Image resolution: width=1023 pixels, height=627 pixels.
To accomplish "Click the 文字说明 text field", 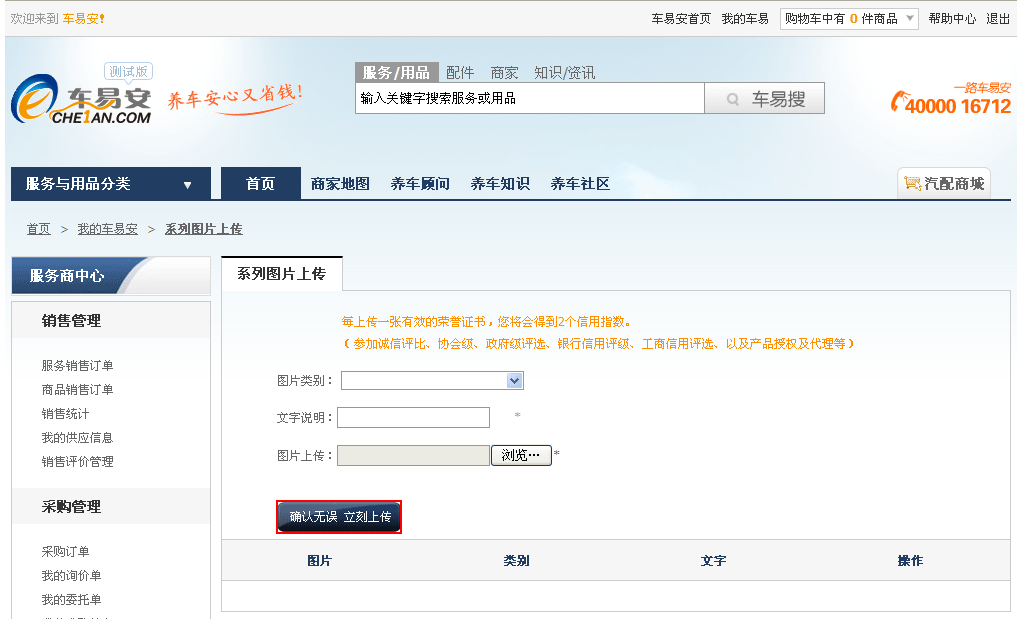I will [414, 418].
